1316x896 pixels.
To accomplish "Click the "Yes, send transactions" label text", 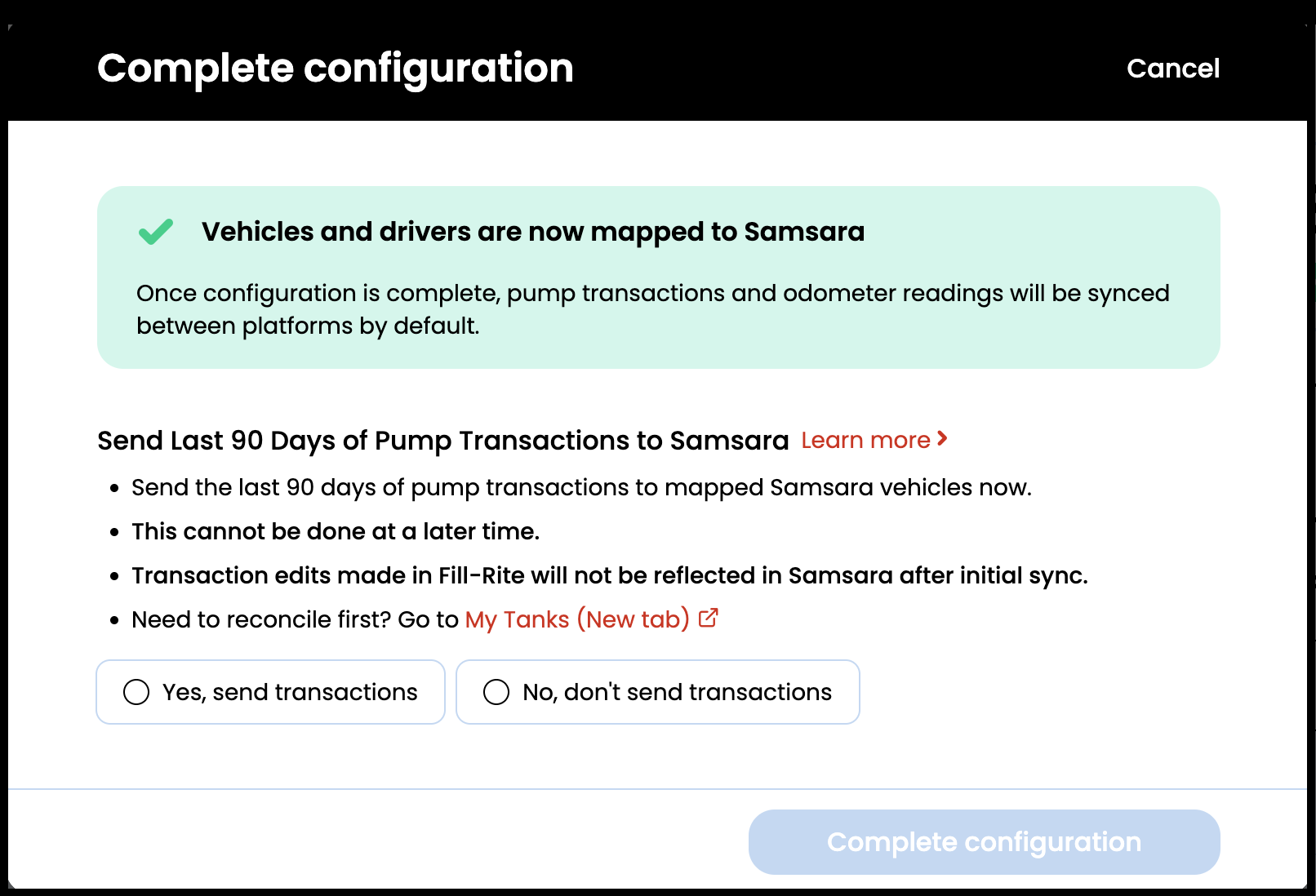I will pos(290,692).
